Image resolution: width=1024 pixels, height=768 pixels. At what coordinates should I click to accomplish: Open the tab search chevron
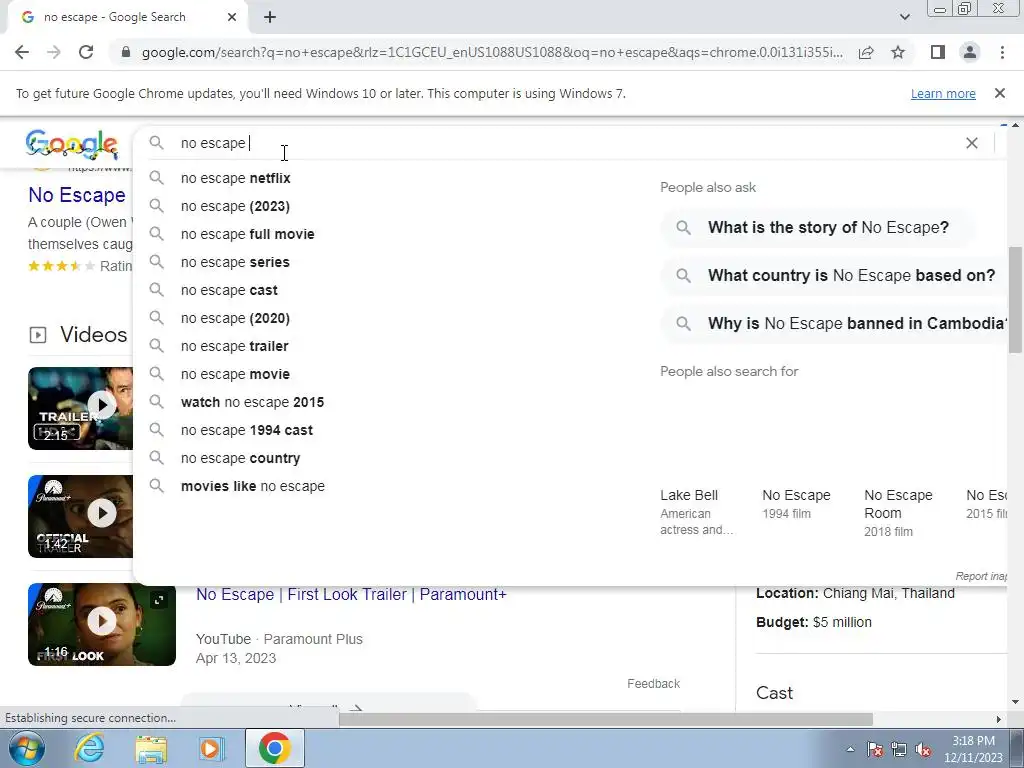point(904,18)
